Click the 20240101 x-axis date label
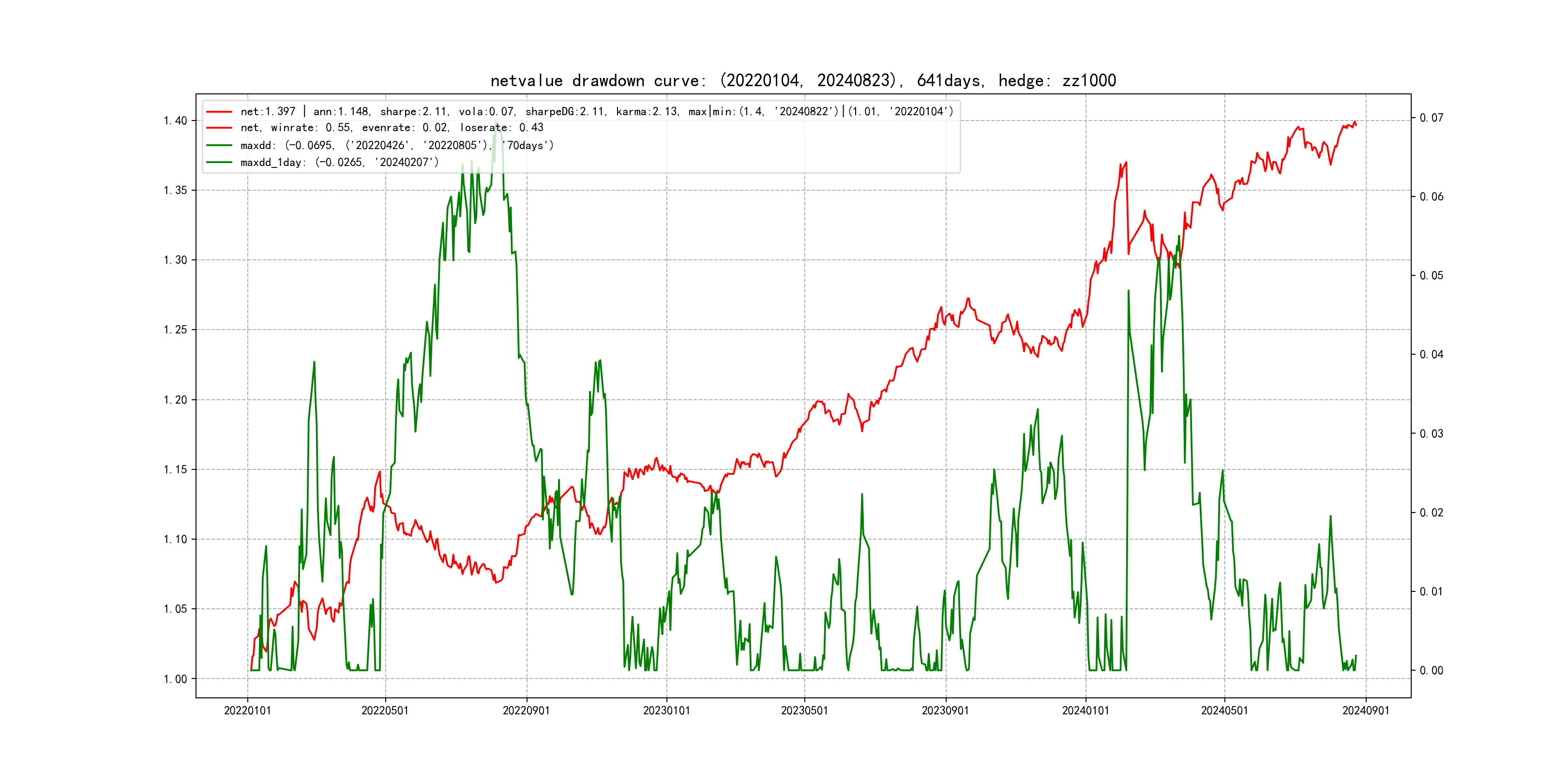 click(x=1086, y=711)
